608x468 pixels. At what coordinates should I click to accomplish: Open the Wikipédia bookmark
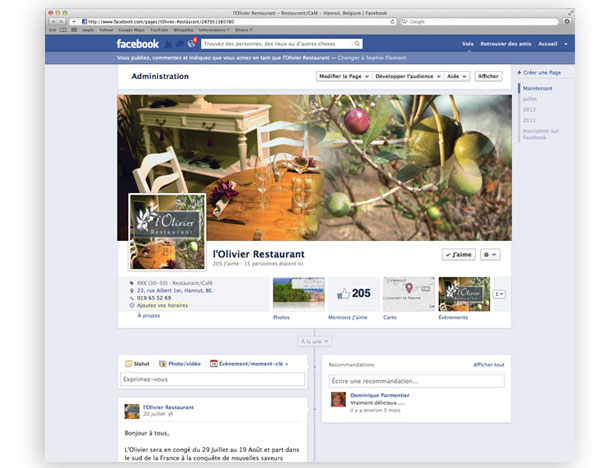tap(183, 30)
